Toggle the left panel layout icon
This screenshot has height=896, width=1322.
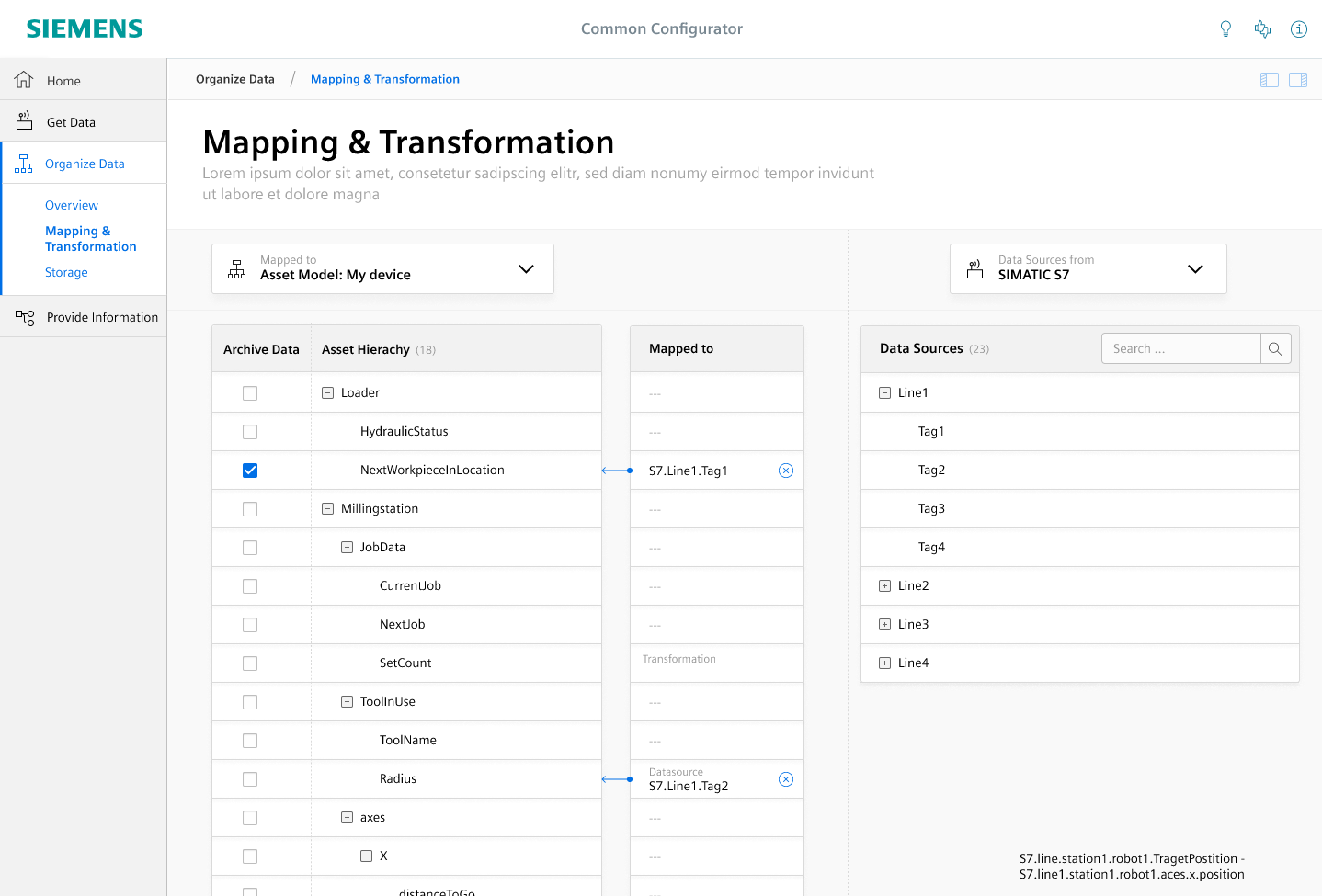click(1269, 80)
